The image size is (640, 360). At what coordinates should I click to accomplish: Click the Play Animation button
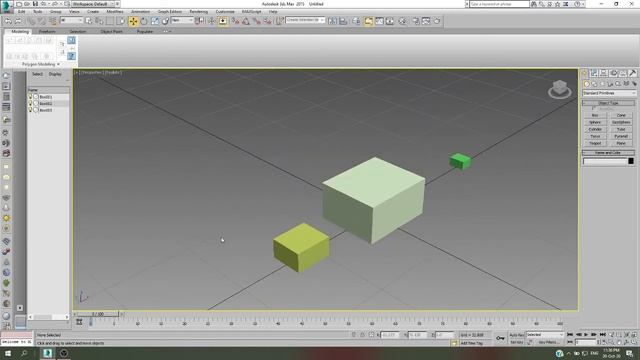click(x=587, y=335)
